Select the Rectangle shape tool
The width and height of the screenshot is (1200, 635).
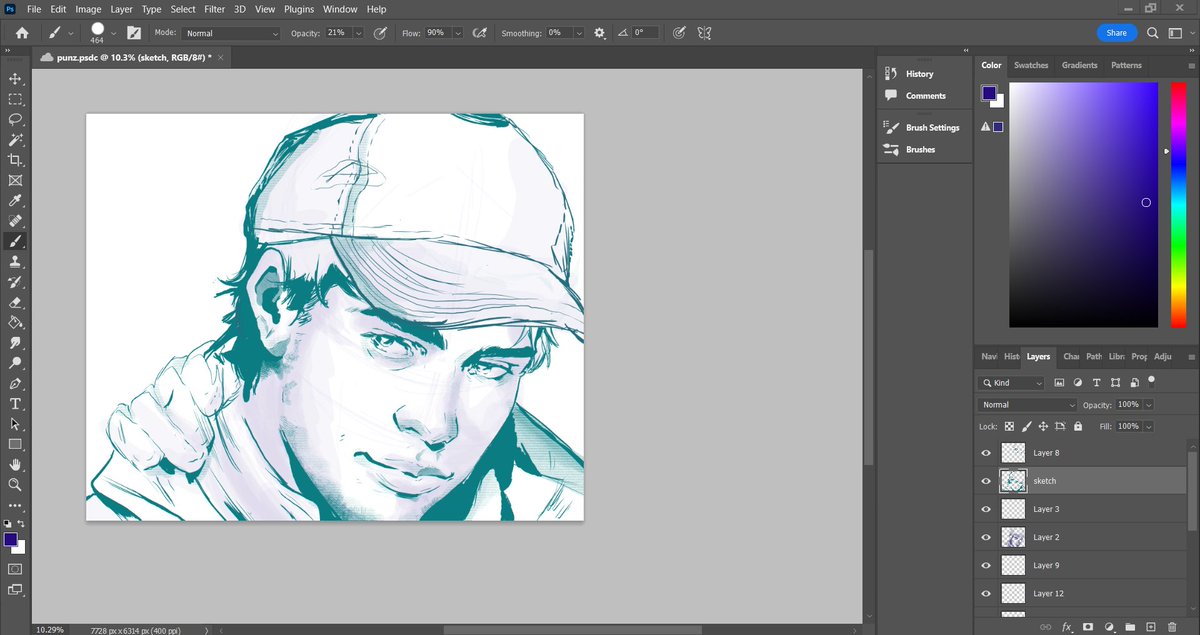pyautogui.click(x=15, y=444)
